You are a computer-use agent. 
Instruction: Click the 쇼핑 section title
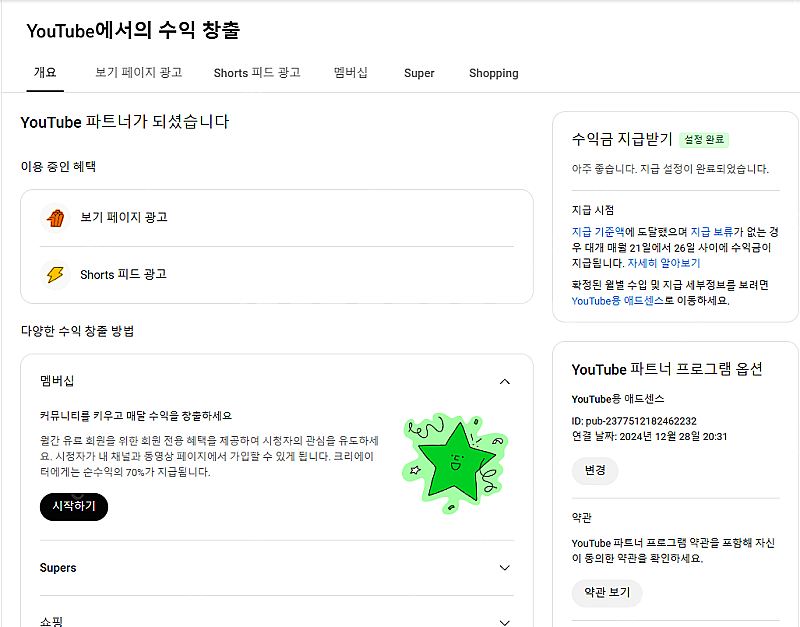(52, 621)
